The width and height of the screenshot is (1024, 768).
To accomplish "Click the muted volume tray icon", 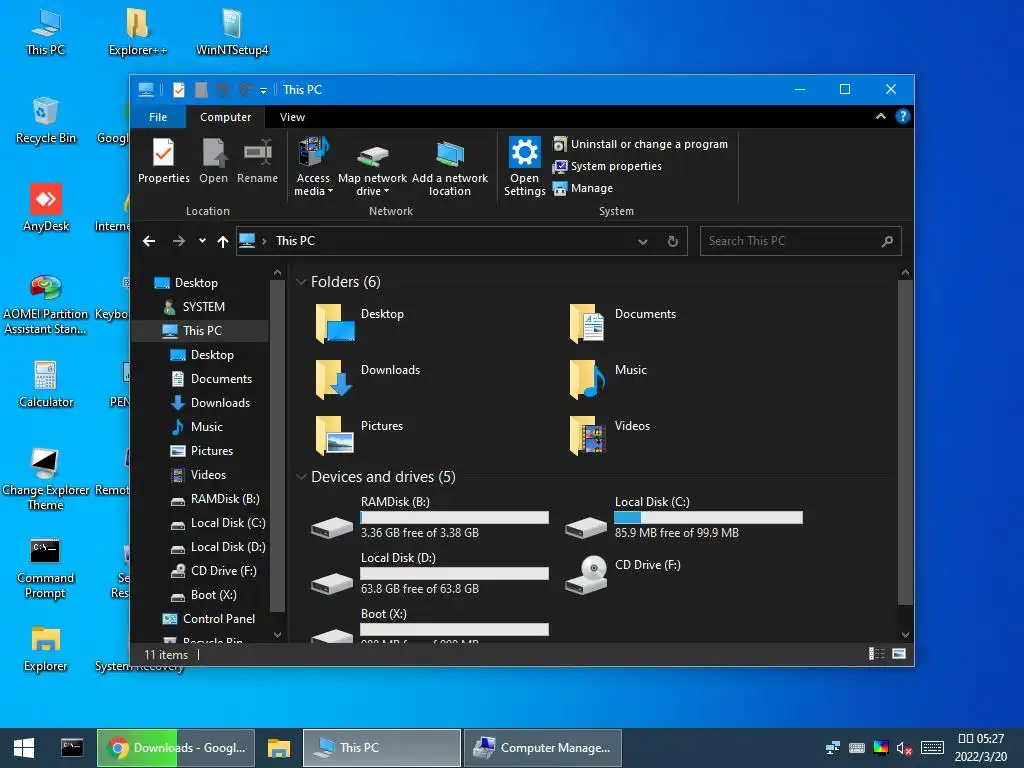I will (904, 748).
